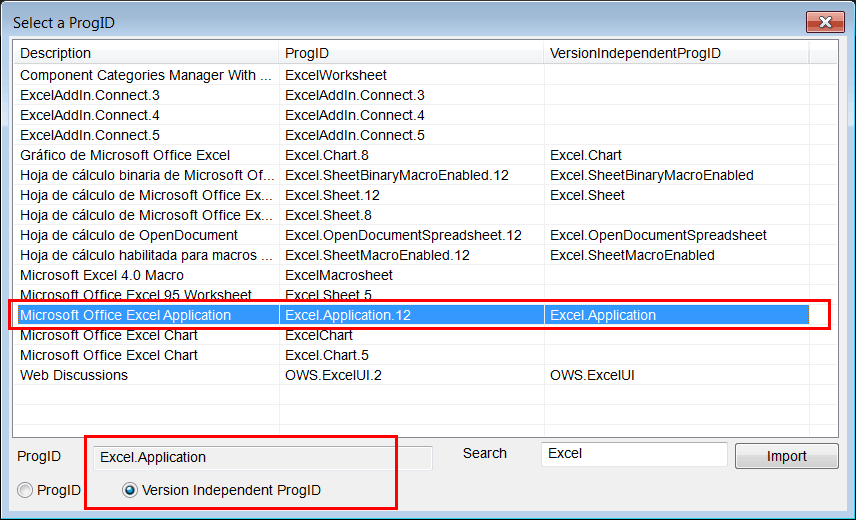Click the Excel.OpenDocumentSpreadsheet.12 cell
856x520 pixels.
click(x=411, y=235)
